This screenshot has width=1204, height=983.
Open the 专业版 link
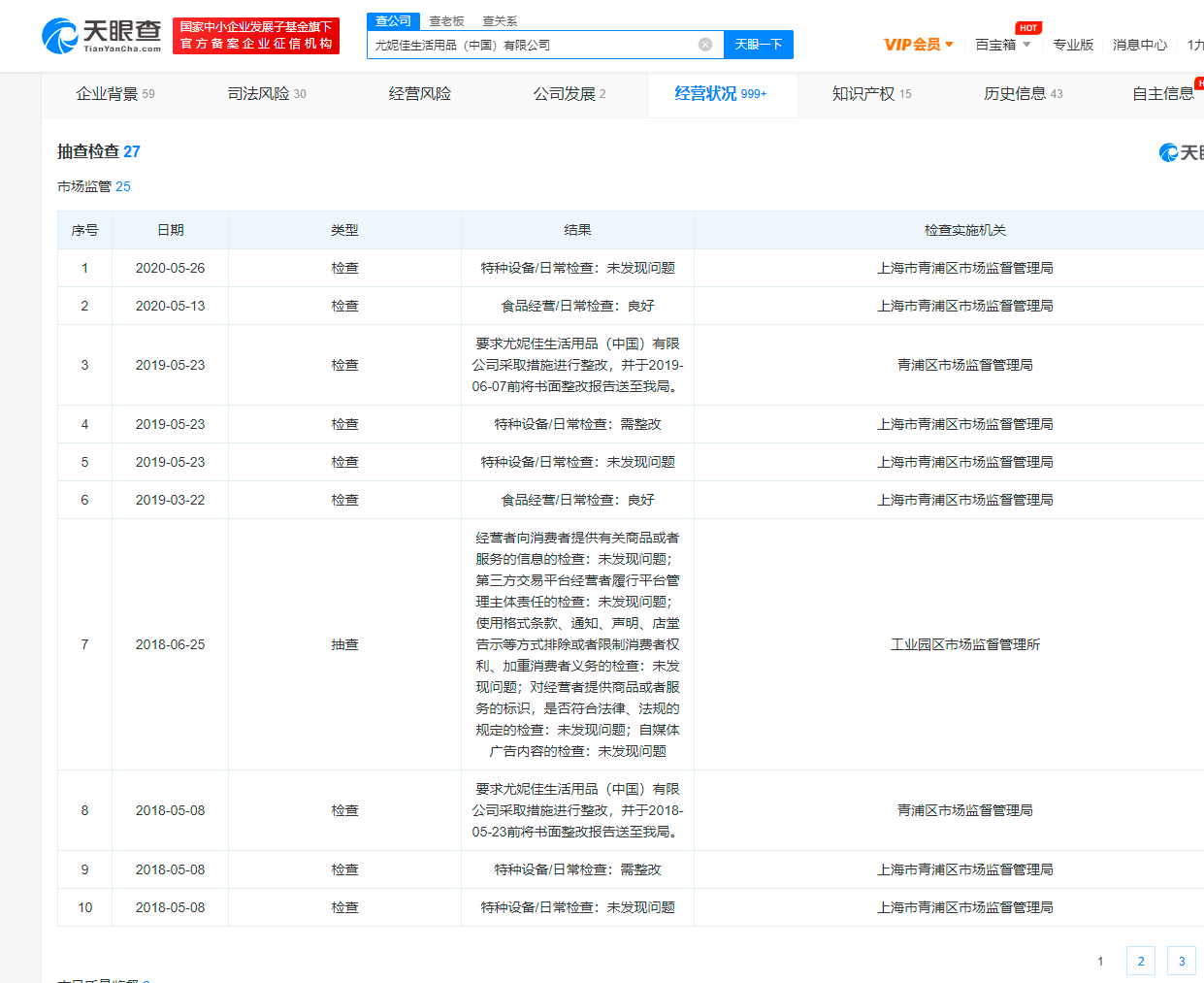[1073, 45]
